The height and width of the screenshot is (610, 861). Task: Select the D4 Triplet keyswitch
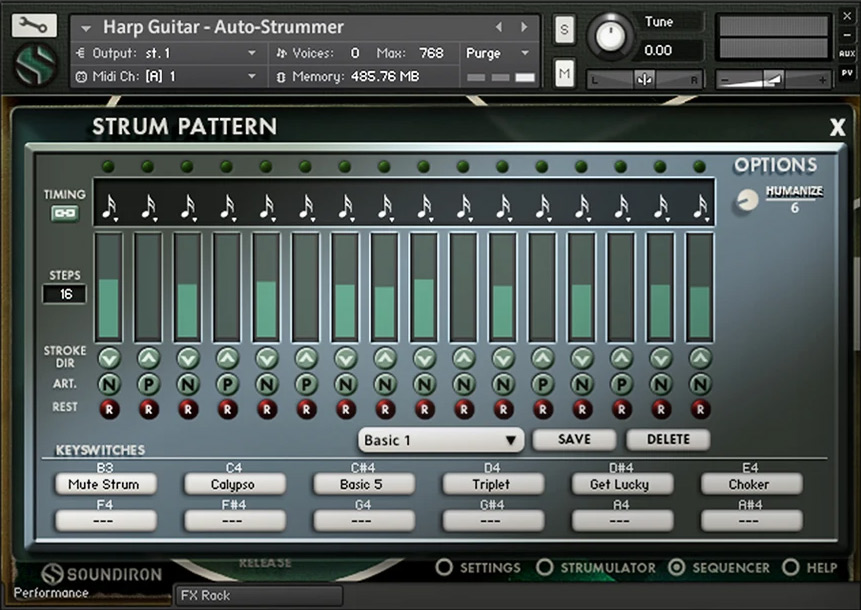(493, 484)
